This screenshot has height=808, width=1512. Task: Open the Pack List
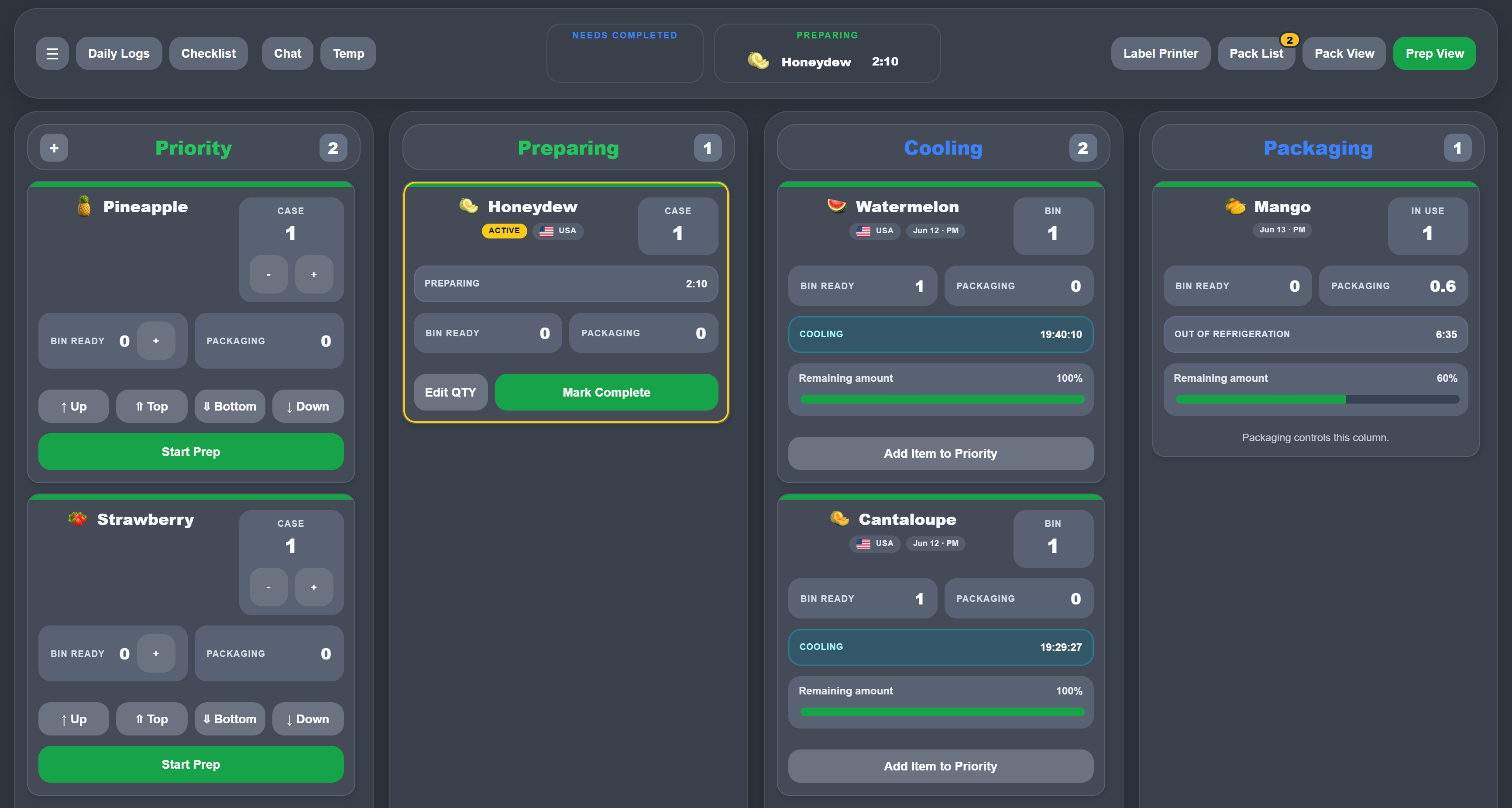(1256, 53)
